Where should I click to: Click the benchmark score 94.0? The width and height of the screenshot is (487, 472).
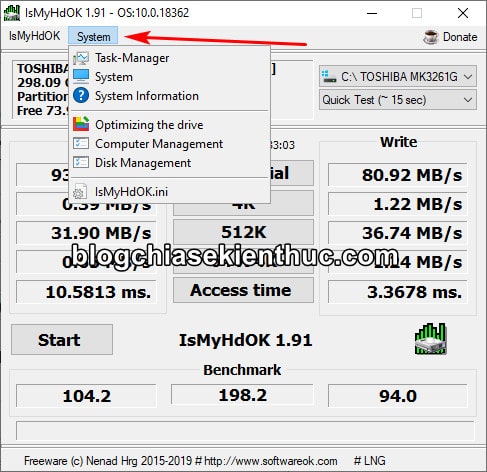point(398,396)
